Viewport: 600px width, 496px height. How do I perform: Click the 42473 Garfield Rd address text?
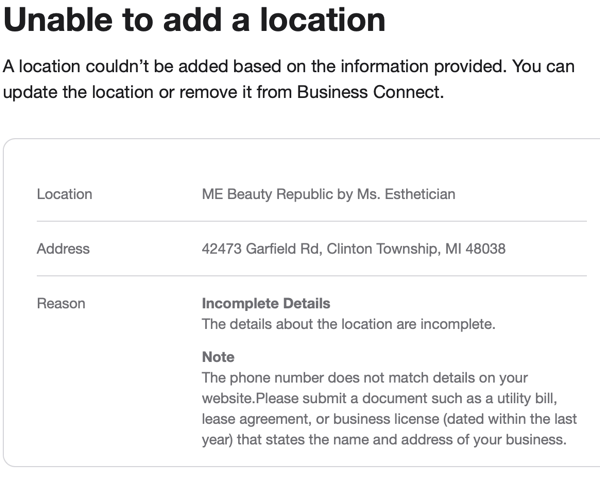(354, 249)
